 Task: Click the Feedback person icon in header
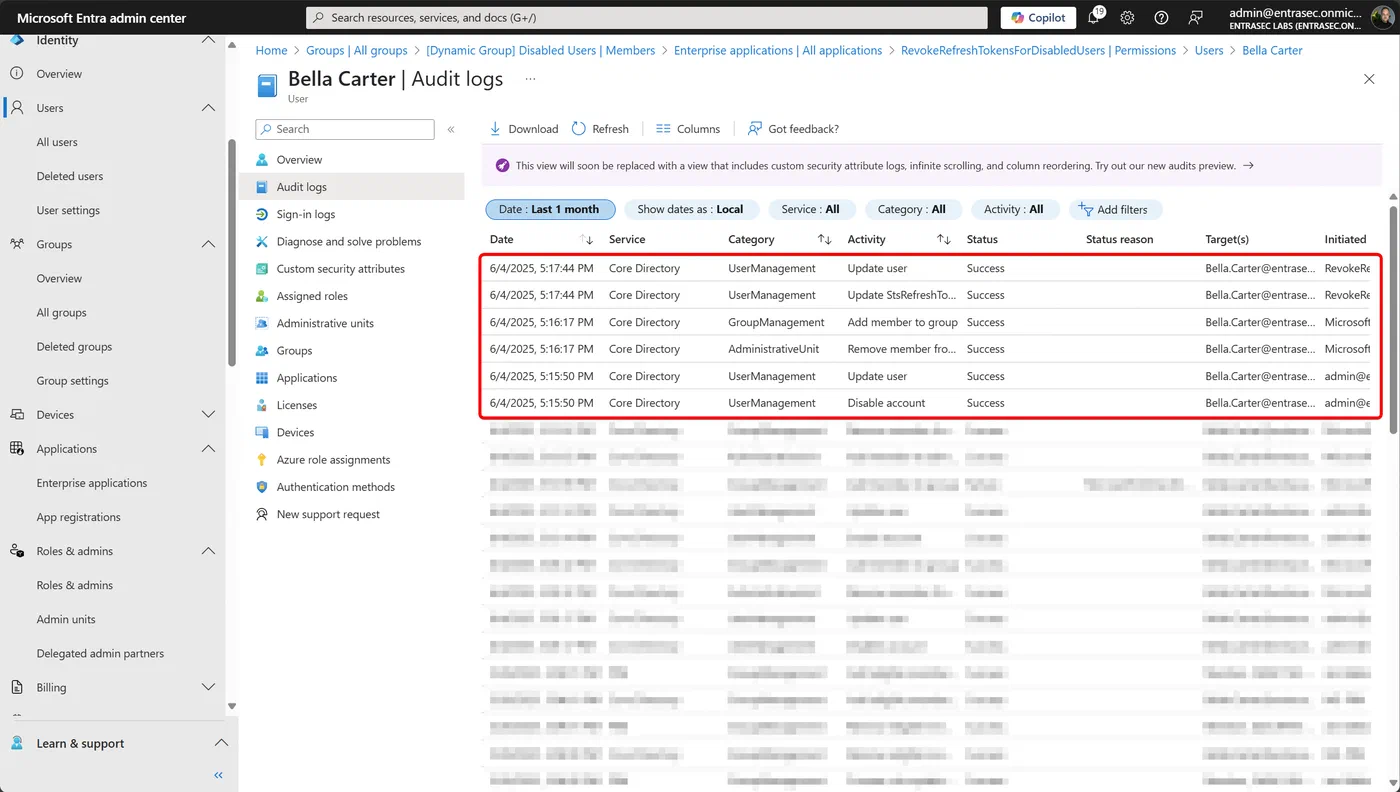(x=1195, y=18)
